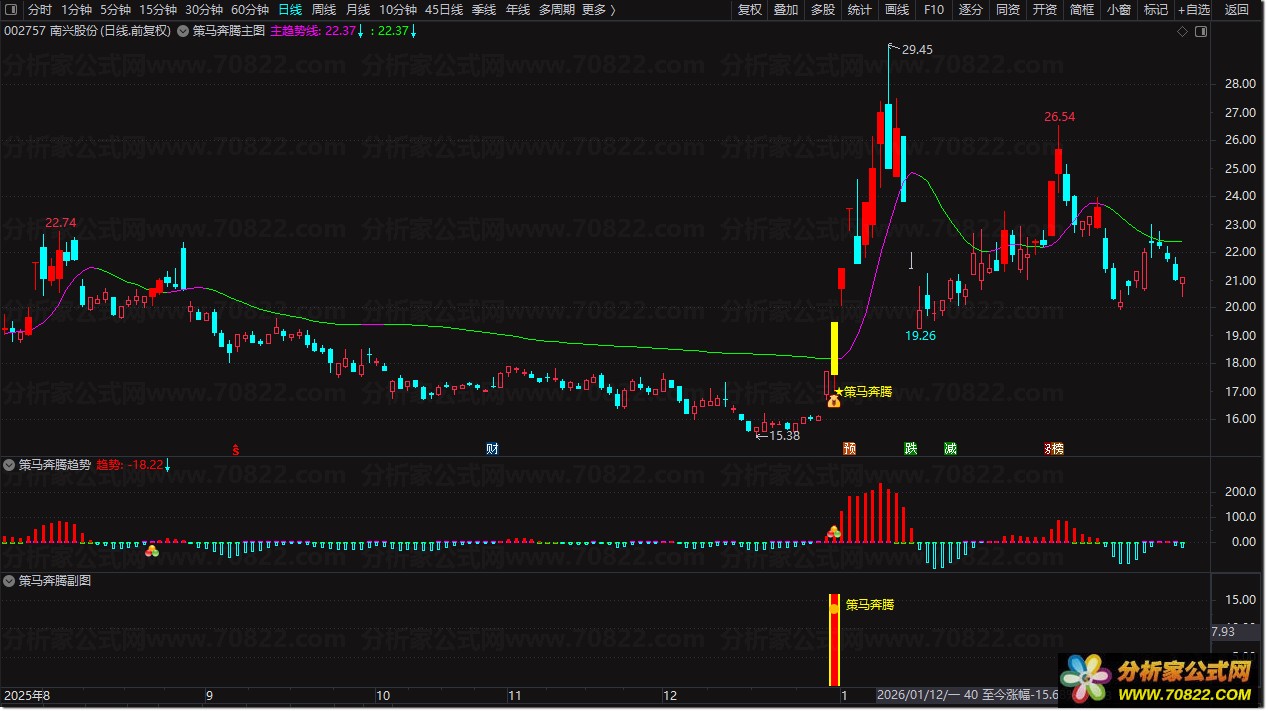Select the 年线 yearly tab
The width and height of the screenshot is (1268, 711).
pyautogui.click(x=518, y=9)
